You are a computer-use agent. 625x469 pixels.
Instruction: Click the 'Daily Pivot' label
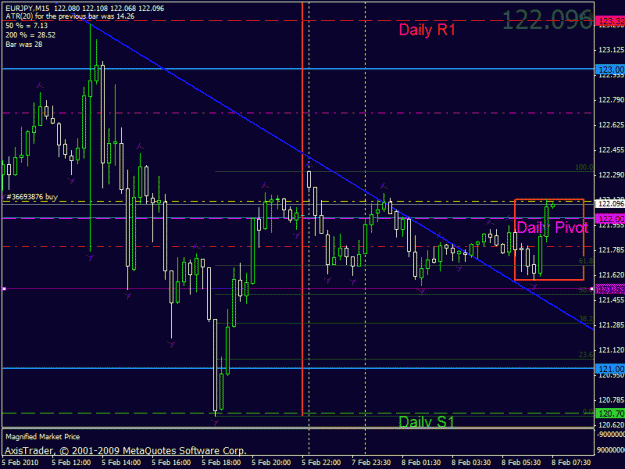tap(552, 228)
